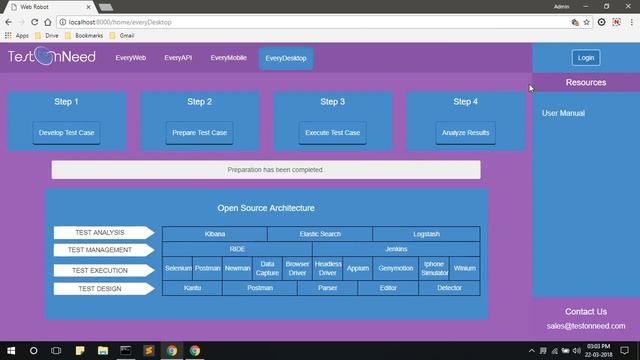Click the Logstash cell

[426, 234]
